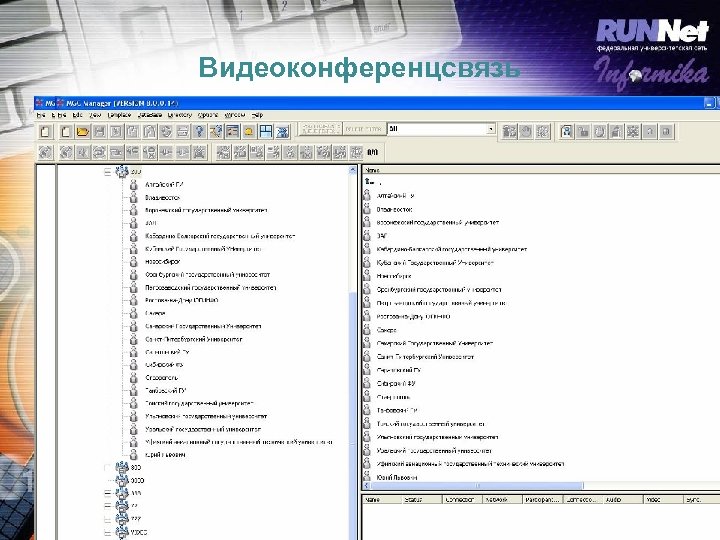Click the floppy disk save icon
This screenshot has height=540, width=720.
click(x=99, y=132)
